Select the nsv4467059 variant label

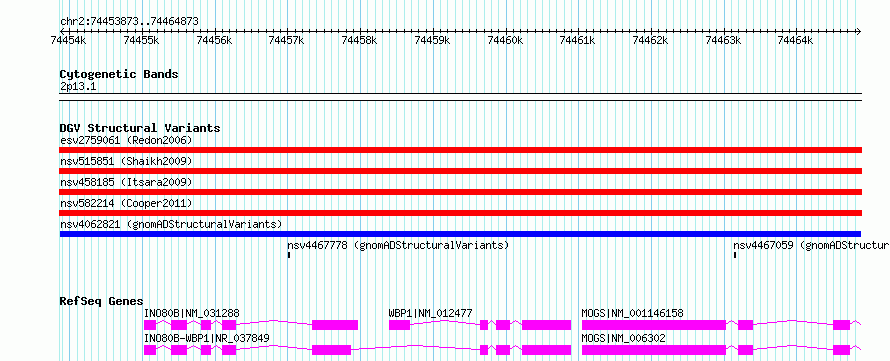click(811, 246)
